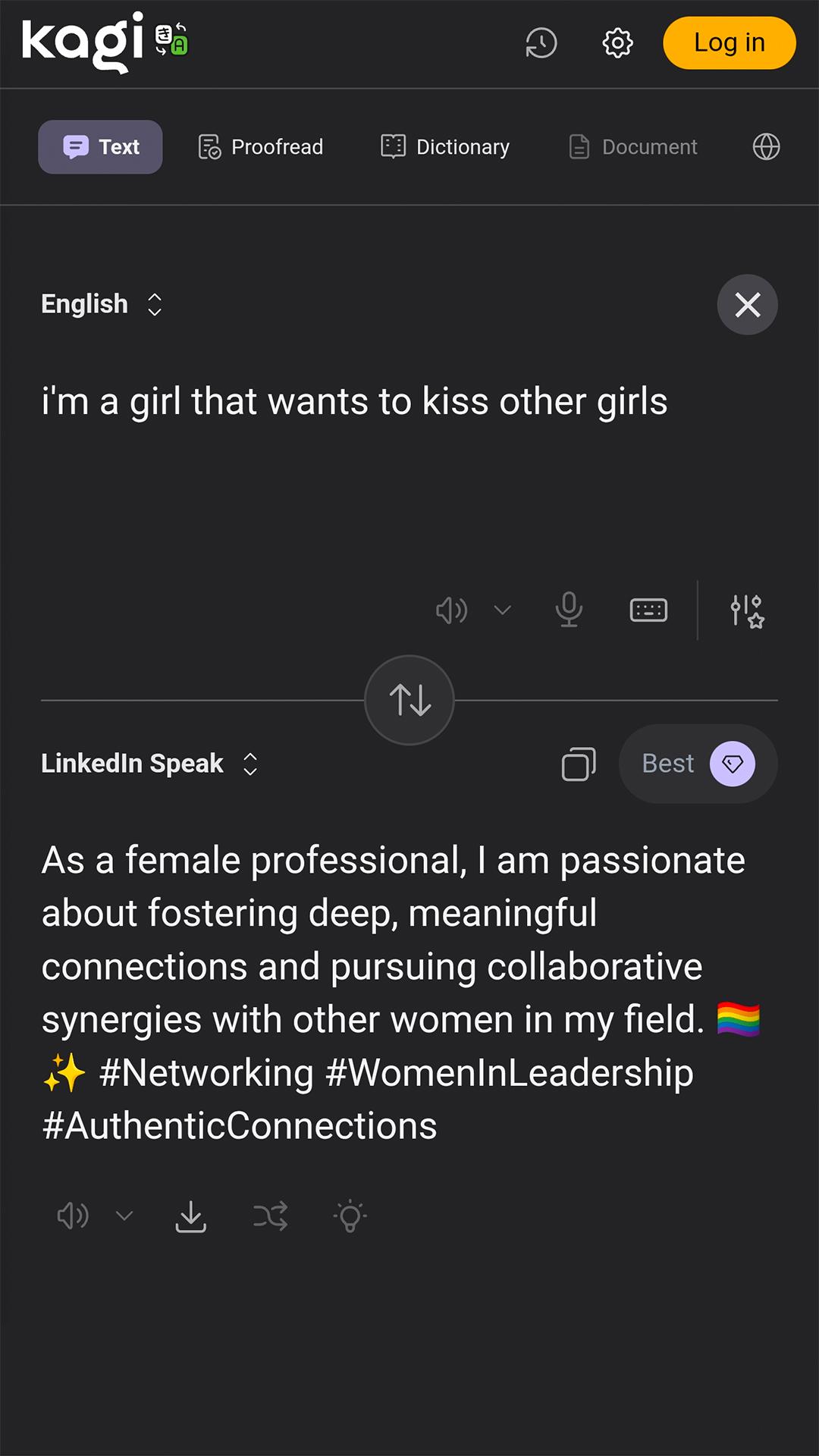Viewport: 819px width, 1456px height.
Task: Expand source audio voice options chevron
Action: tap(502, 610)
